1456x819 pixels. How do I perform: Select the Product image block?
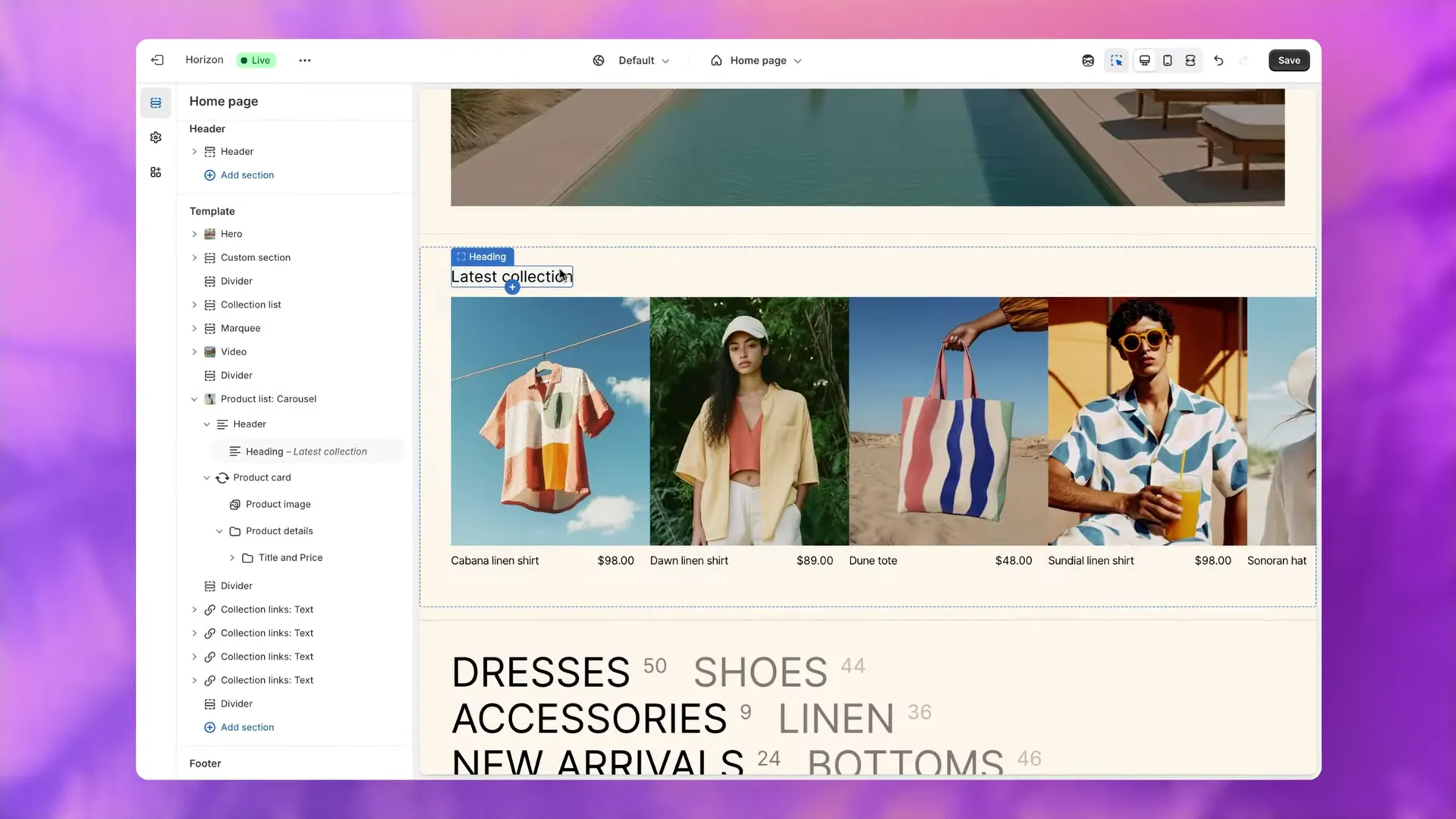(x=278, y=504)
